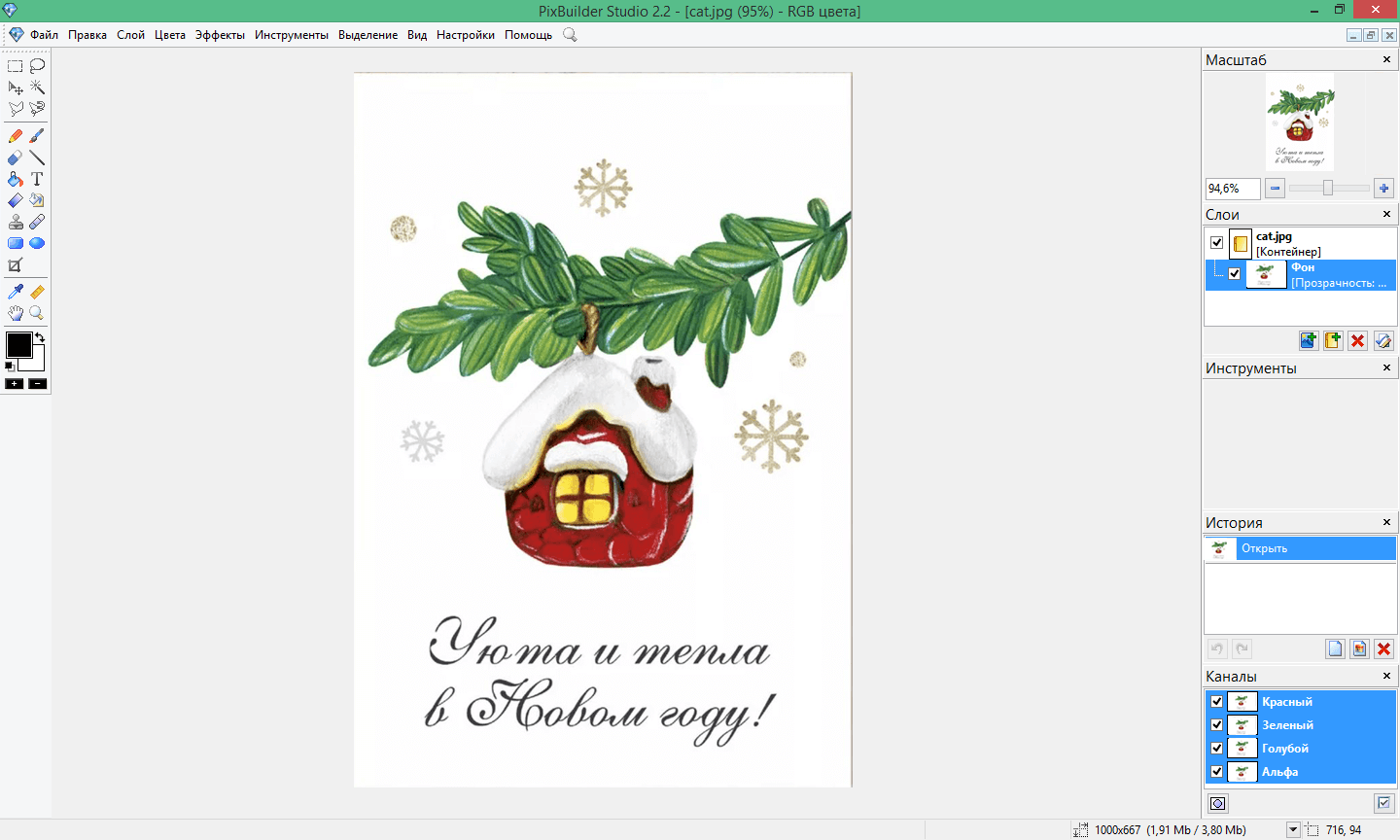
Task: Select the Открыть history entry
Action: pos(1300,548)
